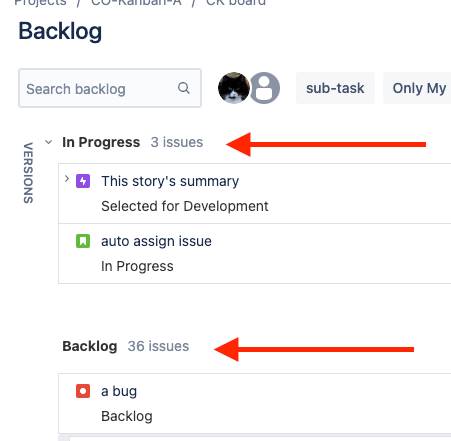The width and height of the screenshot is (451, 441).
Task: Click the Backlog 36 issues heading
Action: 126,346
